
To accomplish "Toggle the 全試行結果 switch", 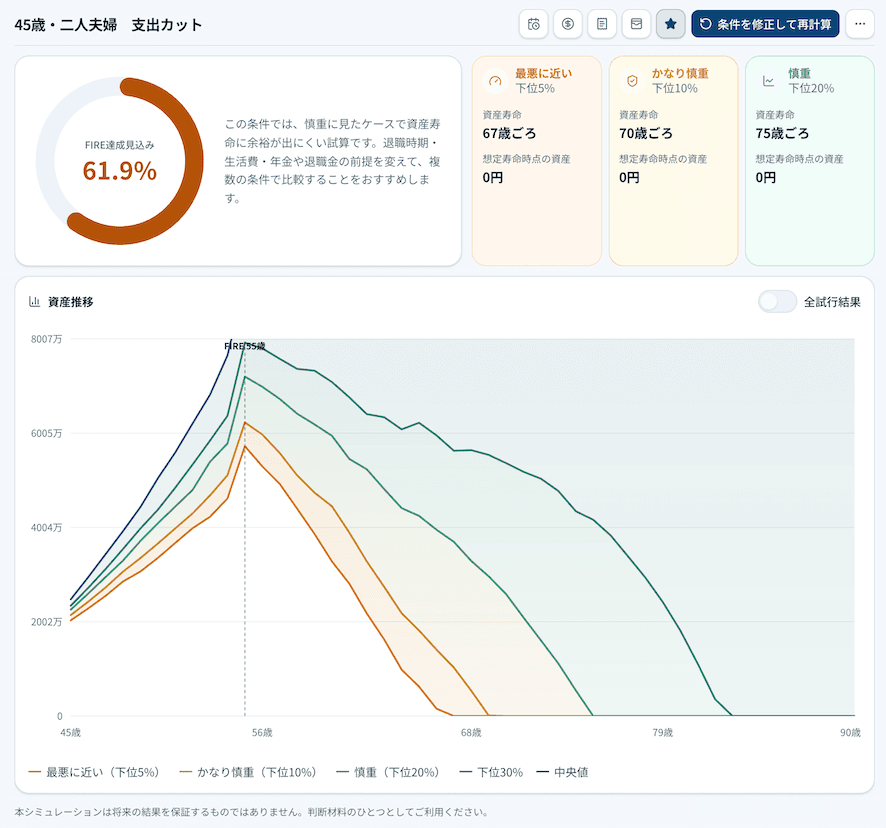I will (x=777, y=302).
